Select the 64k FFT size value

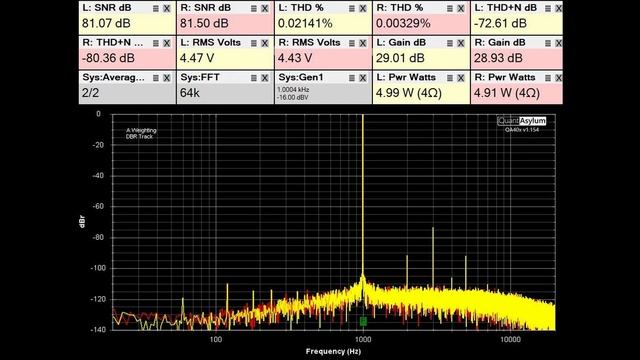pyautogui.click(x=190, y=93)
